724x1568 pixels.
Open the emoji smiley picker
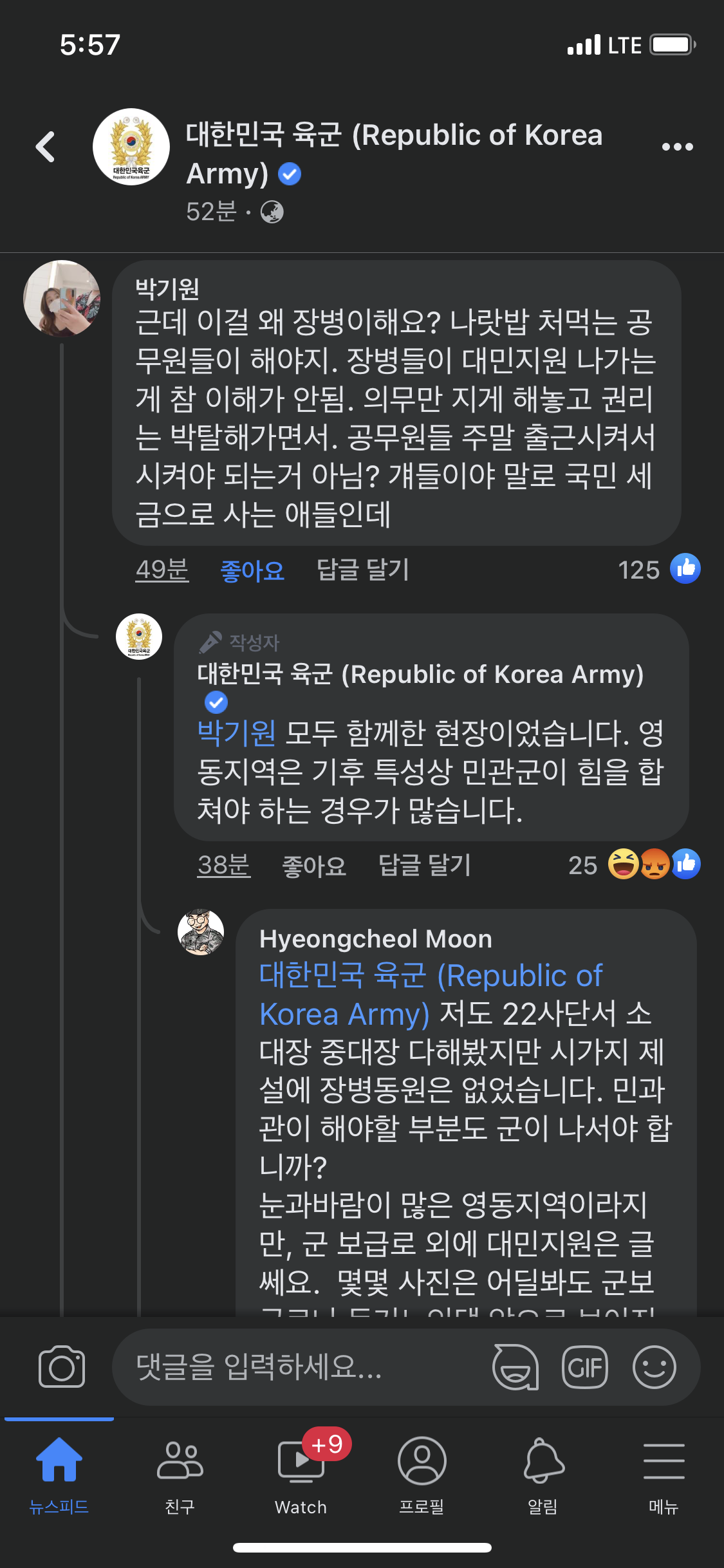pyautogui.click(x=654, y=1367)
